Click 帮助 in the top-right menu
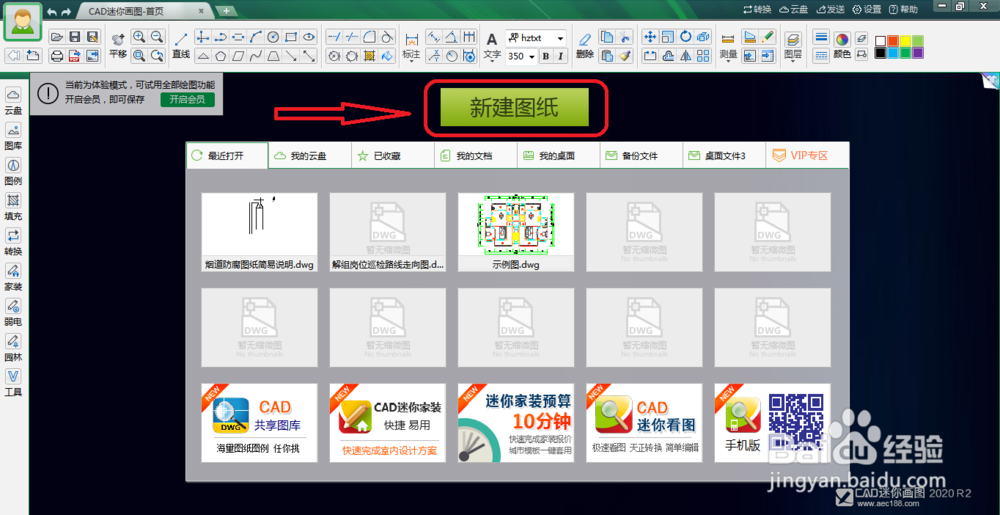This screenshot has width=1000, height=515. coord(904,10)
